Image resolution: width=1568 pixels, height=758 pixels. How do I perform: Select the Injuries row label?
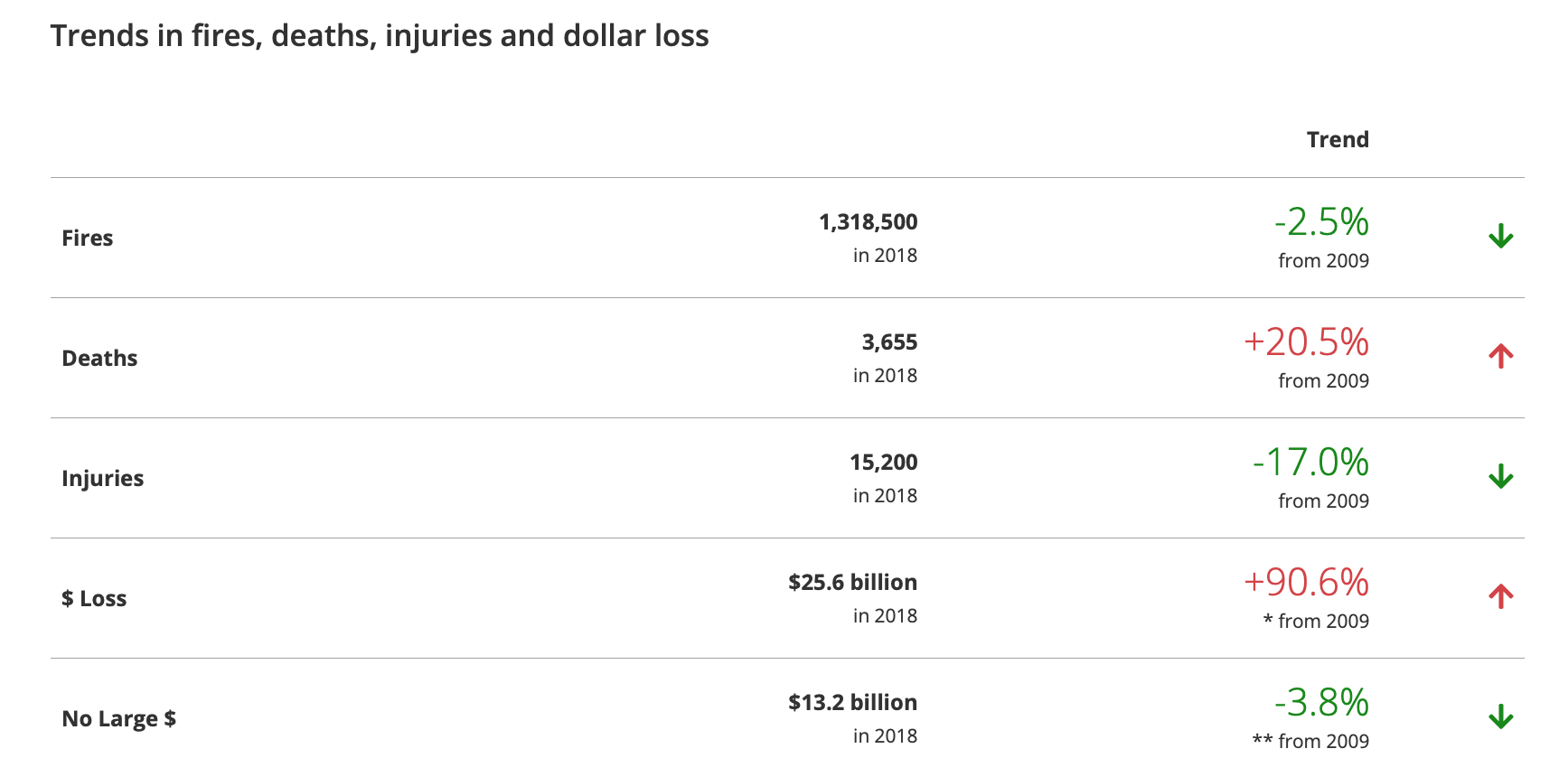click(x=102, y=479)
